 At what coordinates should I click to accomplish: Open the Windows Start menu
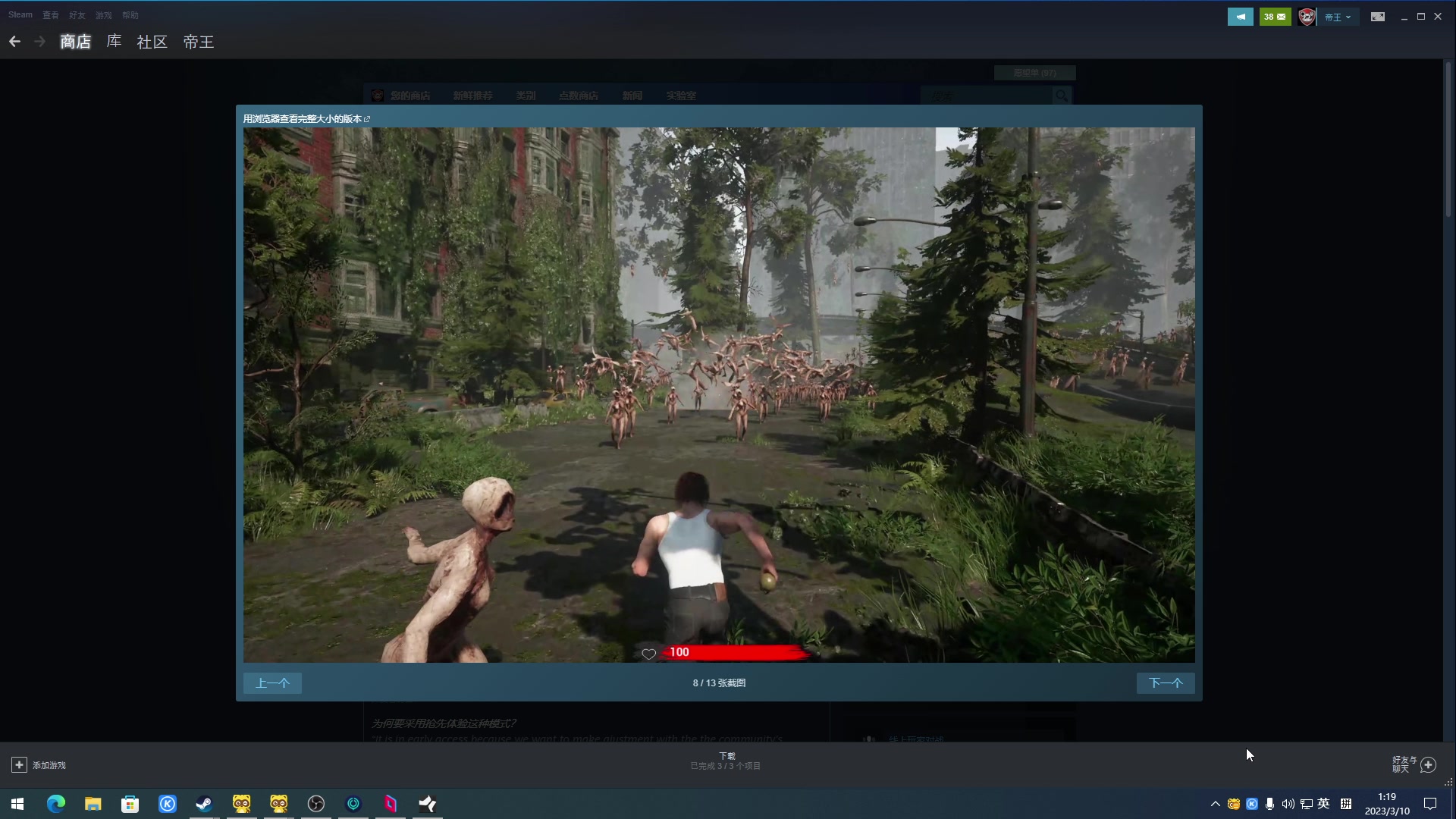17,804
